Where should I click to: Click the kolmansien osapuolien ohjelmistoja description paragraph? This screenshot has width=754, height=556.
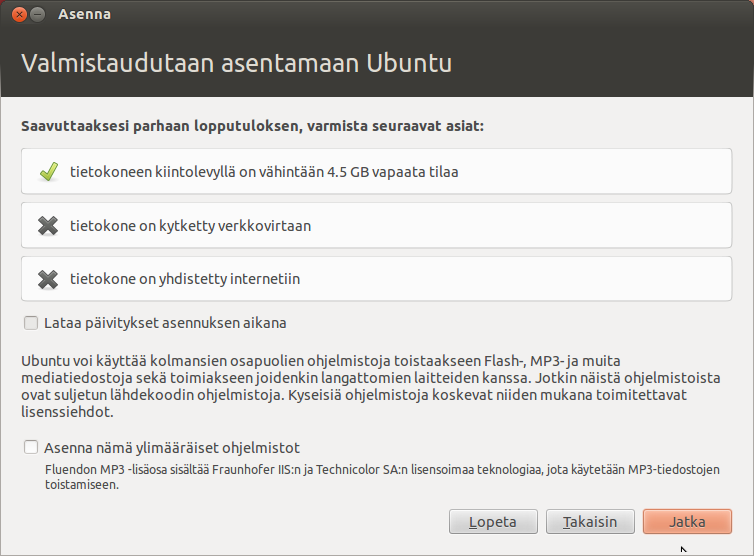[371, 386]
